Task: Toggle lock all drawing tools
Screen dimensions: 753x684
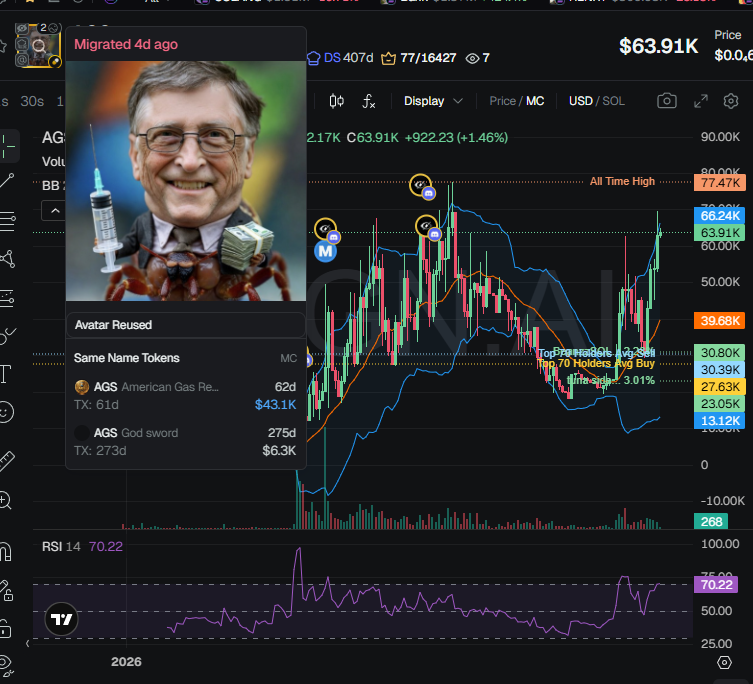Action: point(5,628)
